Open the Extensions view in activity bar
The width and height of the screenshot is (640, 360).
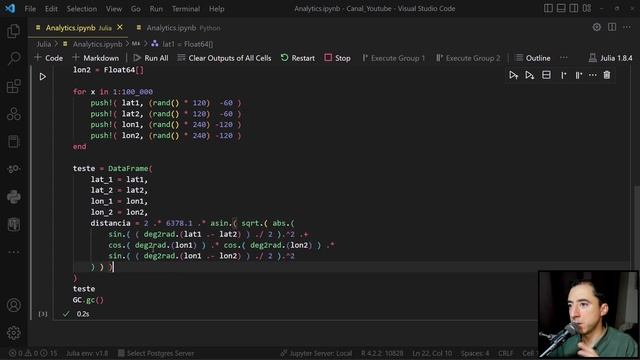[13, 86]
